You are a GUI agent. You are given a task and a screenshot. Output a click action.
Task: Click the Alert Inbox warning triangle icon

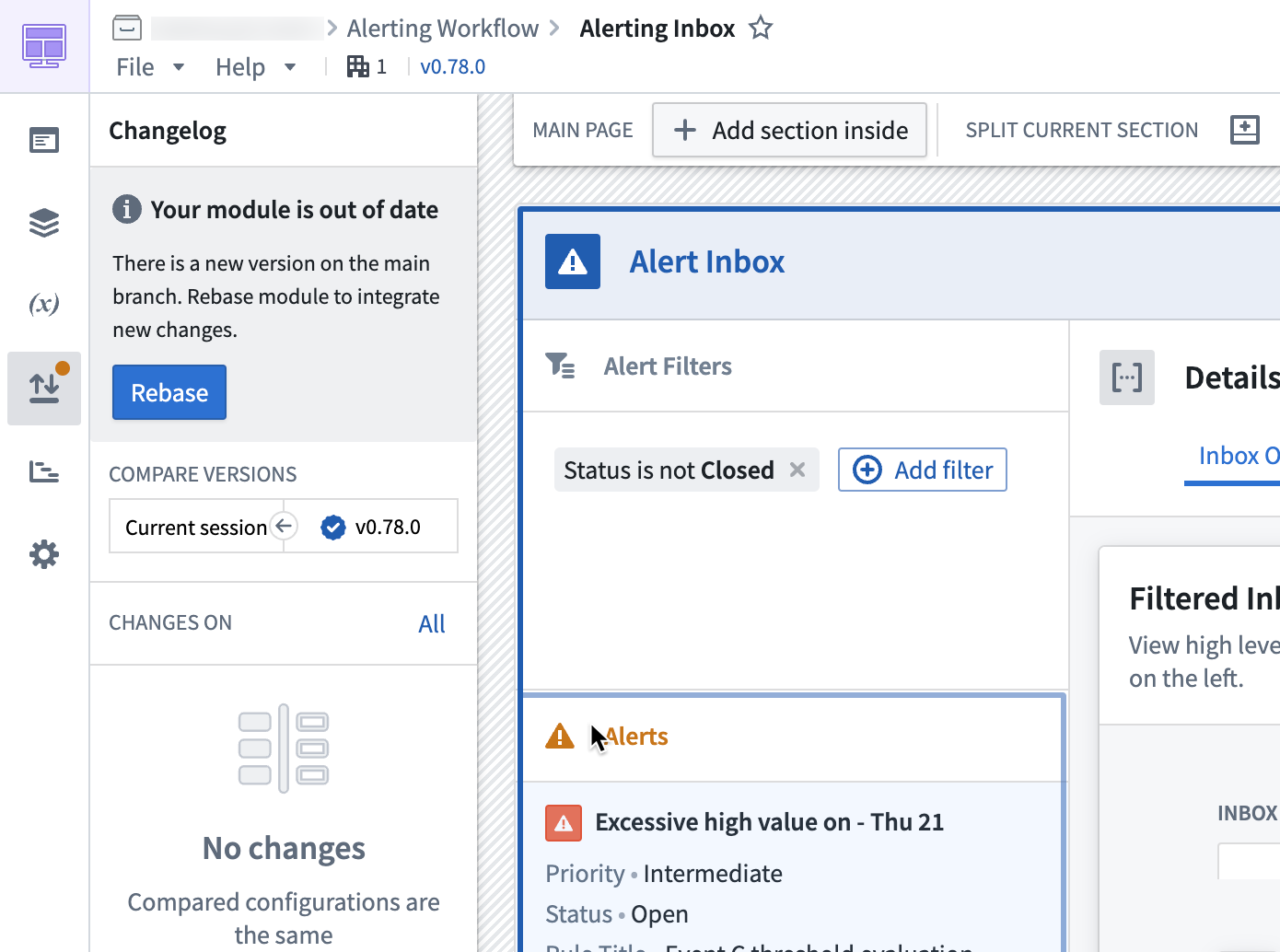click(572, 261)
